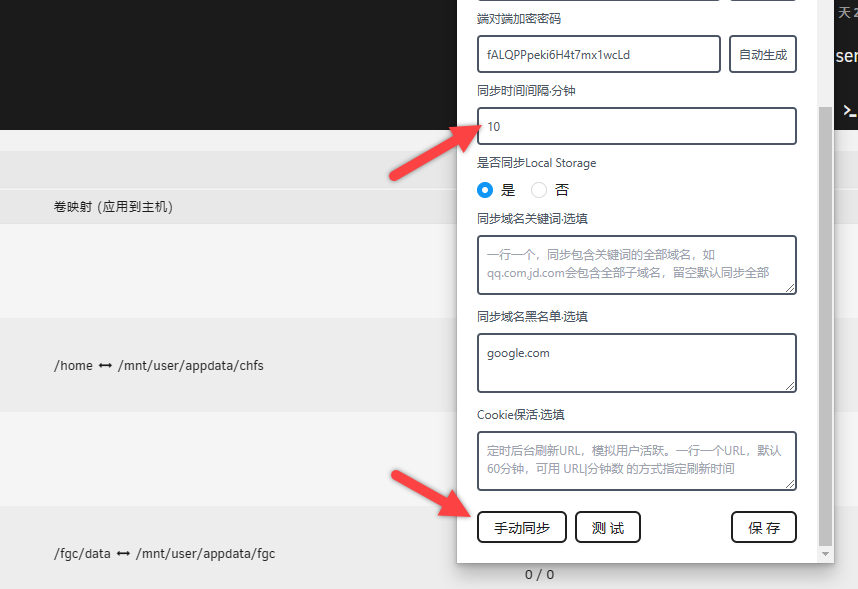The height and width of the screenshot is (589, 858).
Task: Click the blacklist textarea containing google.com
Action: (636, 362)
